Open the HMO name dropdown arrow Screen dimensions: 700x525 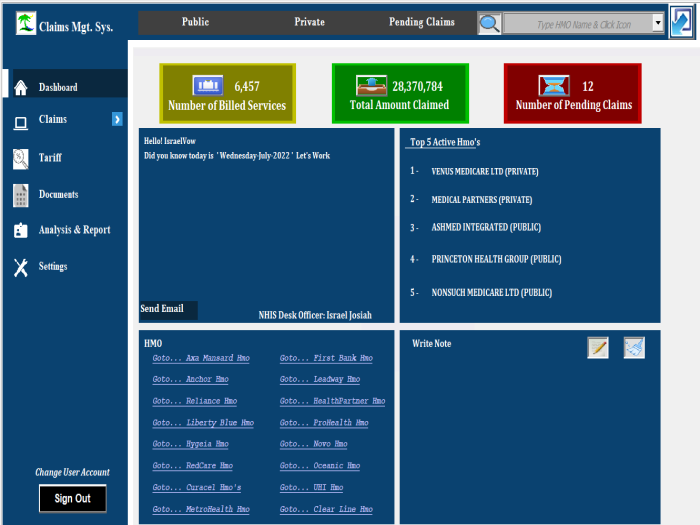pyautogui.click(x=658, y=22)
